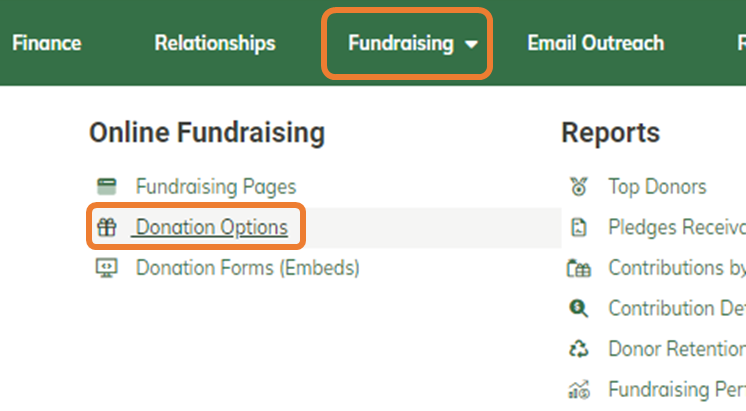Select the Donation Options link

212,227
